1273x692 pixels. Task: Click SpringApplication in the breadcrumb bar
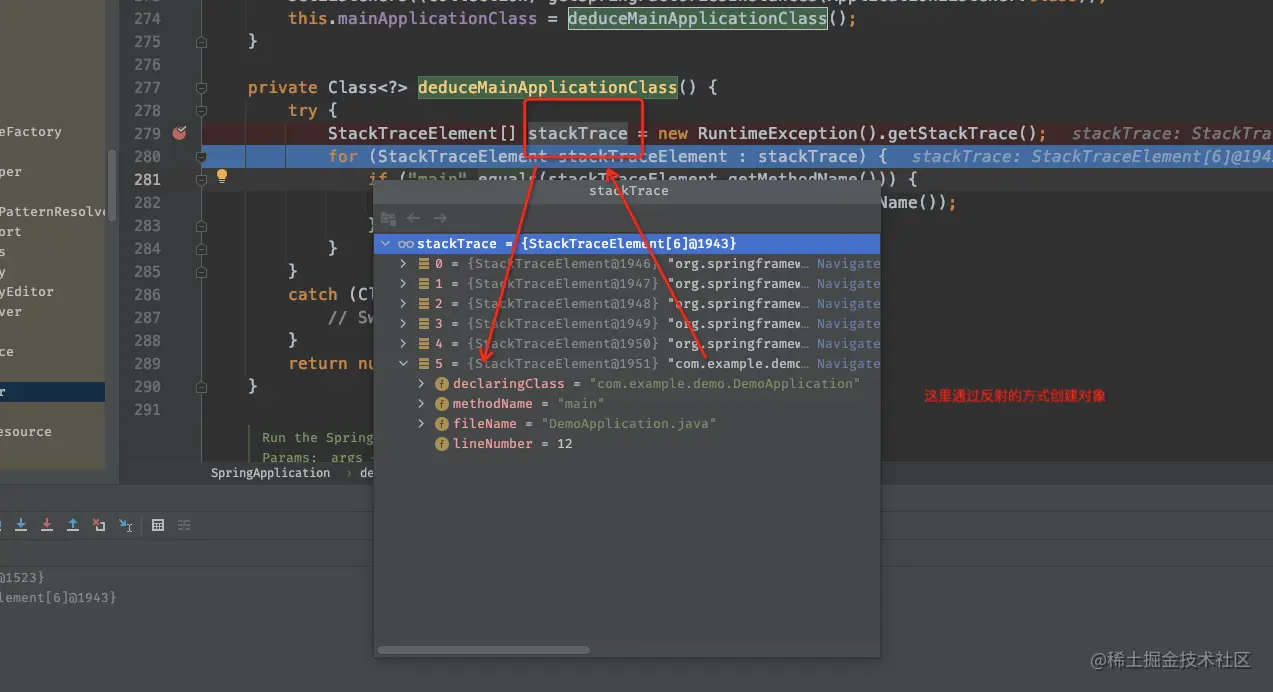[270, 473]
